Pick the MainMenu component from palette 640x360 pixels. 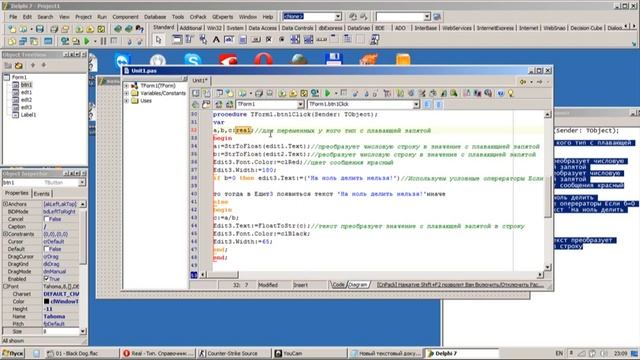[189, 39]
